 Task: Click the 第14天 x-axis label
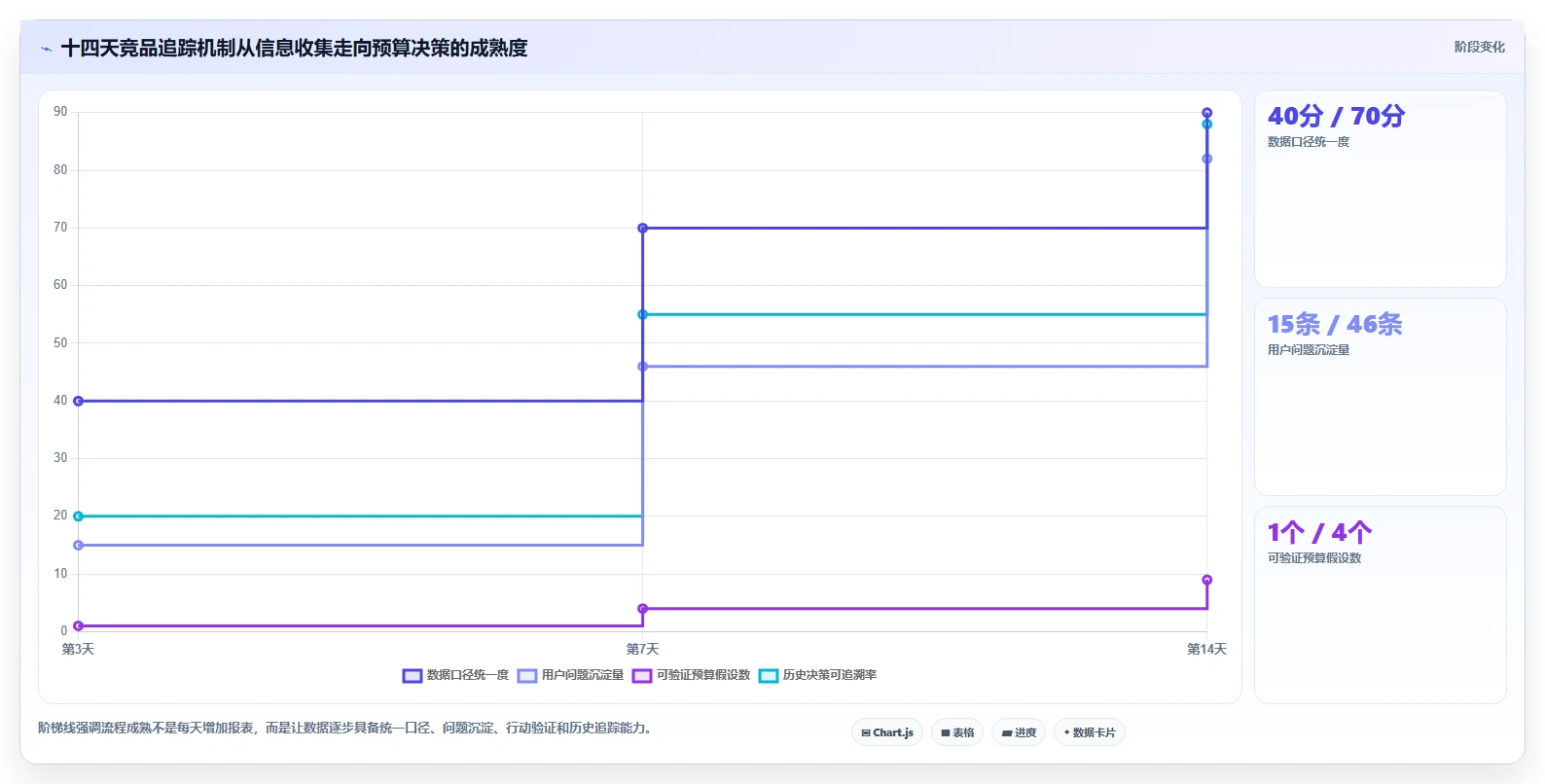(1206, 649)
